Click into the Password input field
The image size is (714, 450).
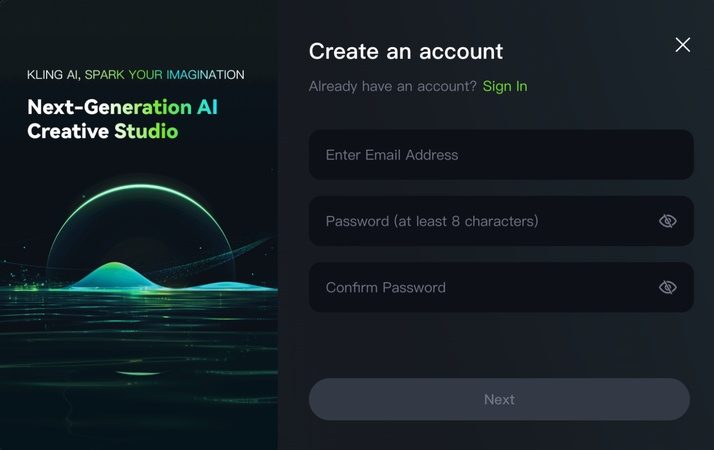[480, 221]
